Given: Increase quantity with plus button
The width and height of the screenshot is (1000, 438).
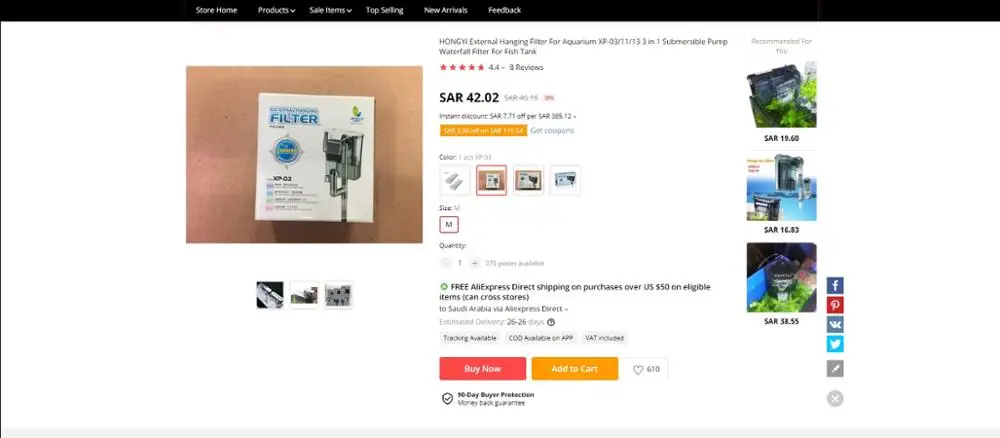Looking at the screenshot, I should pos(474,263).
